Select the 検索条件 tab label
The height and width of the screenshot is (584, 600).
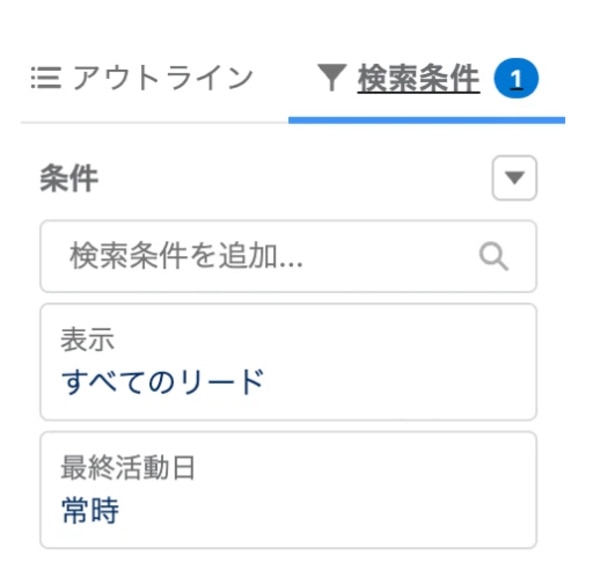point(419,78)
